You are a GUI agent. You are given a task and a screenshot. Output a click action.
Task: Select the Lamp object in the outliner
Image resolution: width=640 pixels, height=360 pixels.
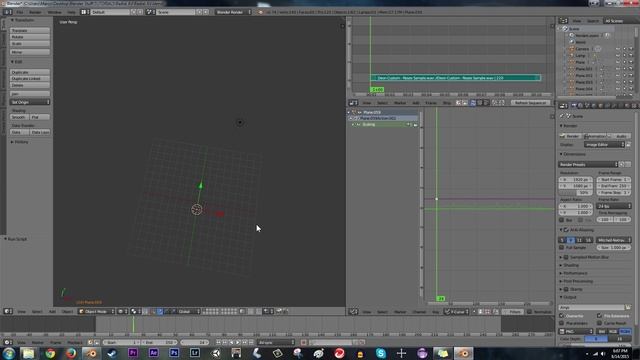click(580, 56)
